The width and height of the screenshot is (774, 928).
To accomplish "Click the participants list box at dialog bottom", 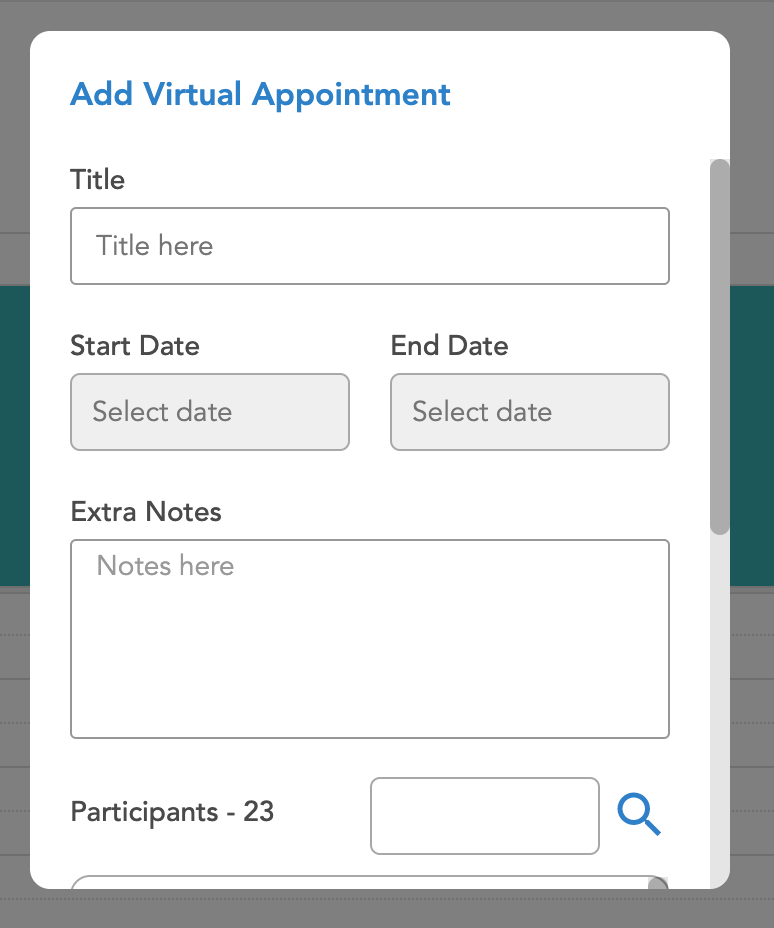I will 360,882.
